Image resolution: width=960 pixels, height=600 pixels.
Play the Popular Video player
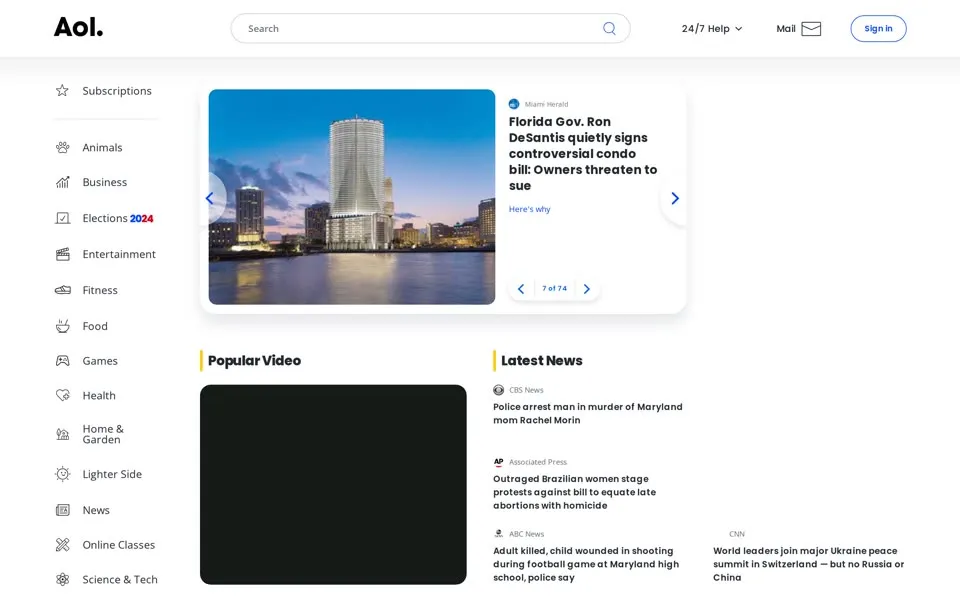click(333, 484)
